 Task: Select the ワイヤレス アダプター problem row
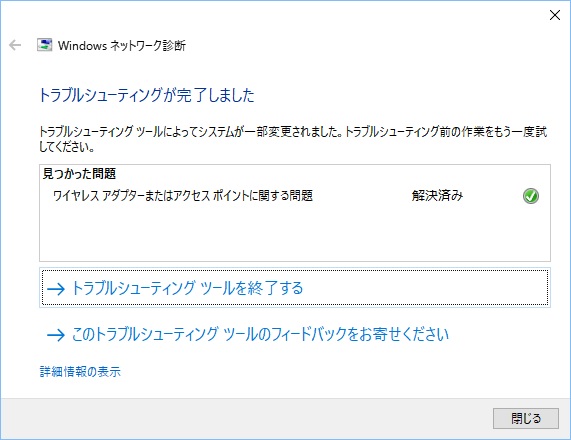pos(295,196)
